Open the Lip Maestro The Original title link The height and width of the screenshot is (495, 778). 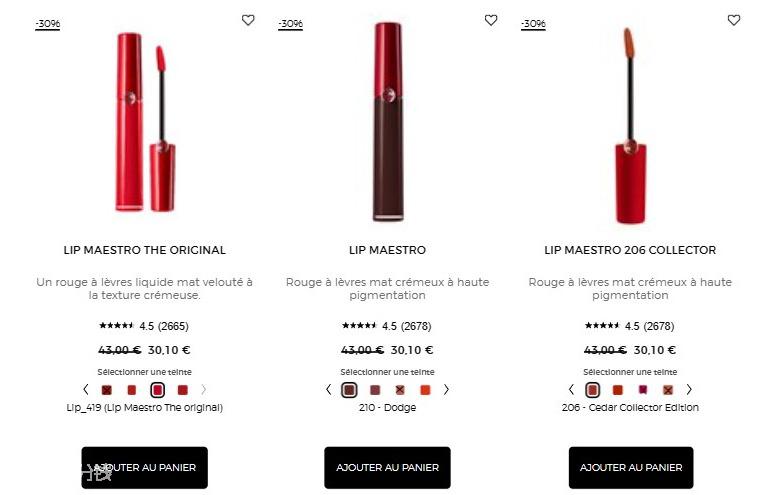(144, 250)
